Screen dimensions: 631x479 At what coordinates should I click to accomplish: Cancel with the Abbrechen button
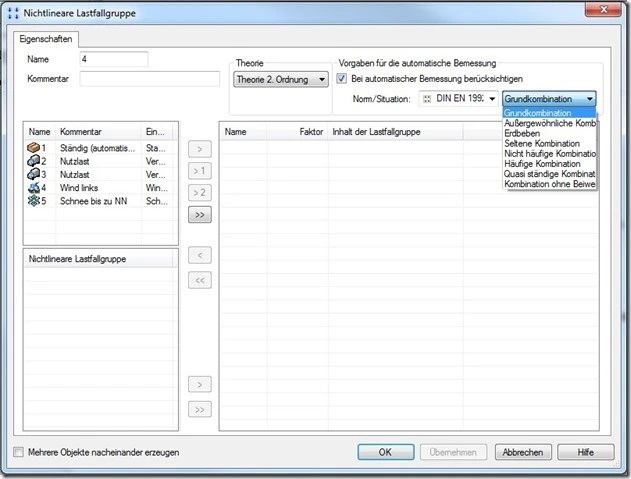point(523,452)
